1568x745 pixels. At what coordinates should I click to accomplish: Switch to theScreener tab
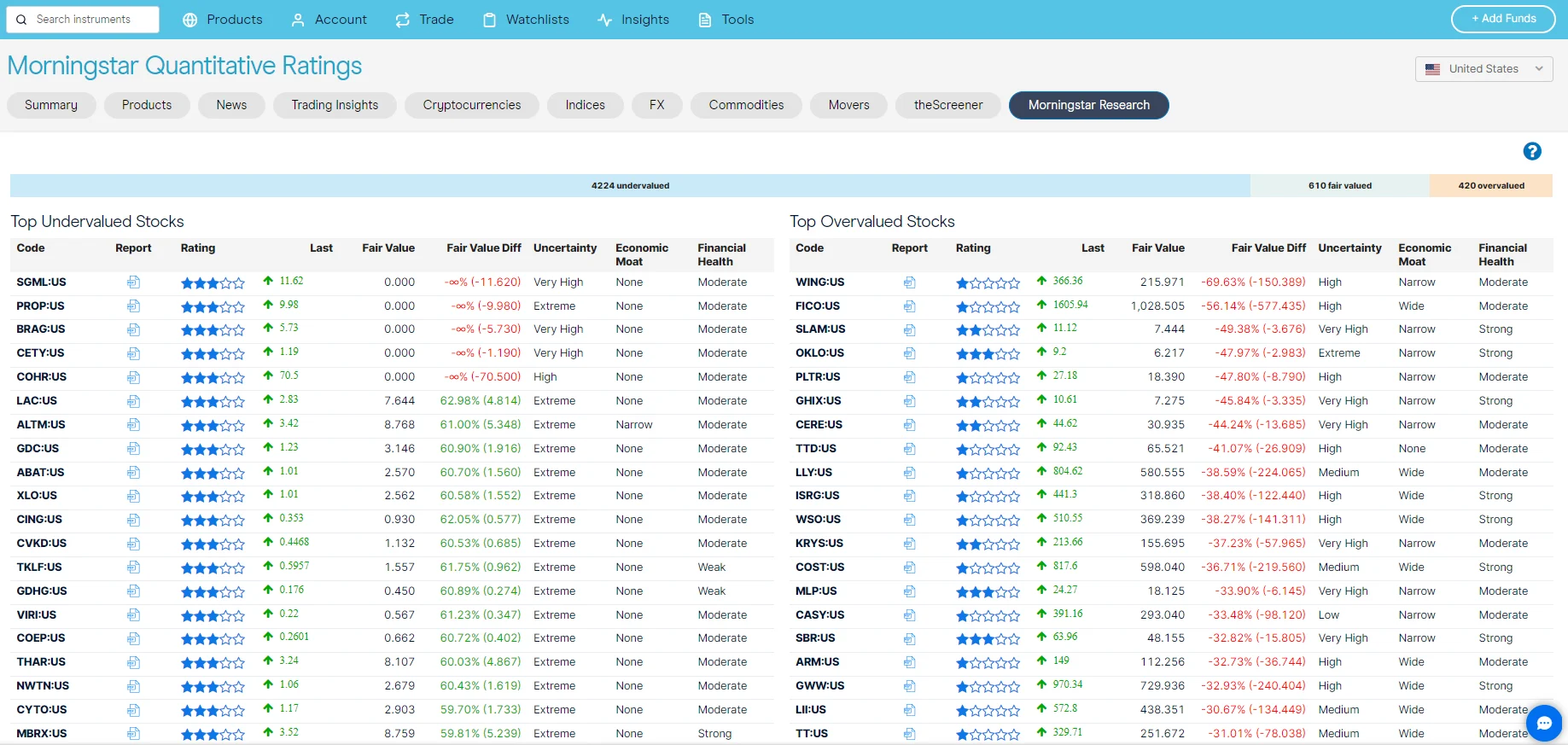947,105
